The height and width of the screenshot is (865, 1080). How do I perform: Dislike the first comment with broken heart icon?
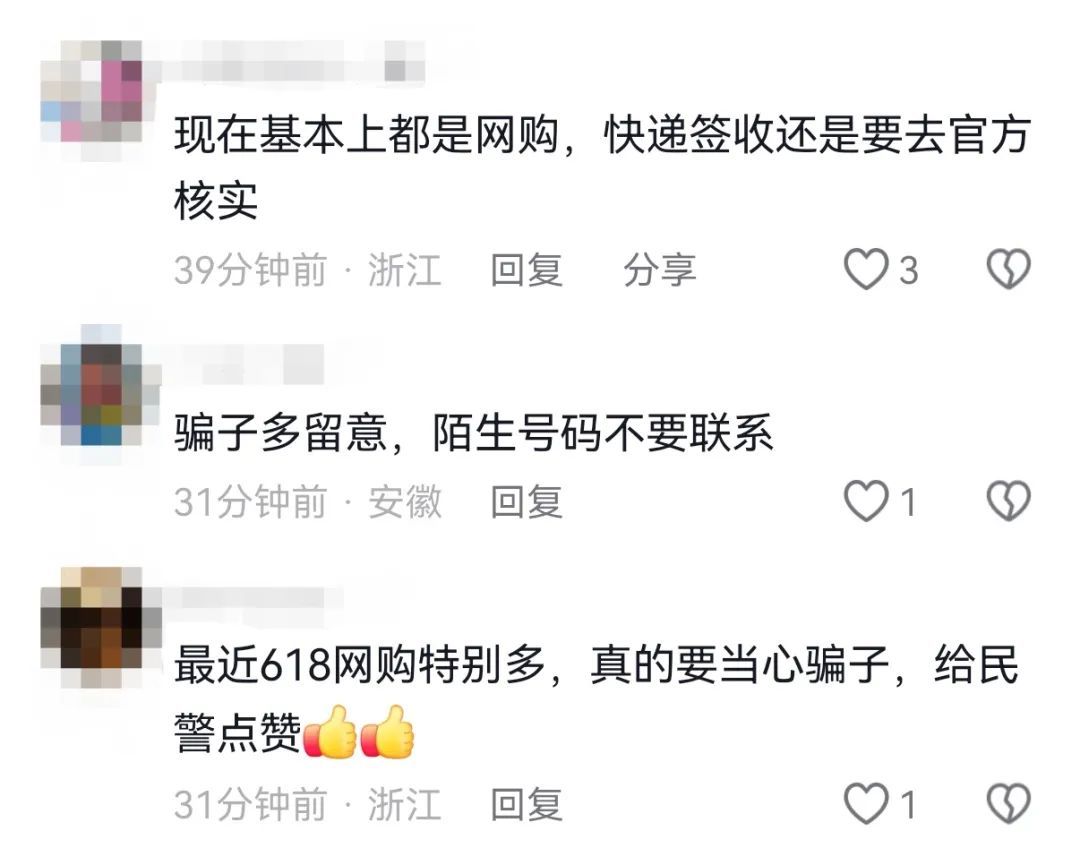pyautogui.click(x=1008, y=269)
